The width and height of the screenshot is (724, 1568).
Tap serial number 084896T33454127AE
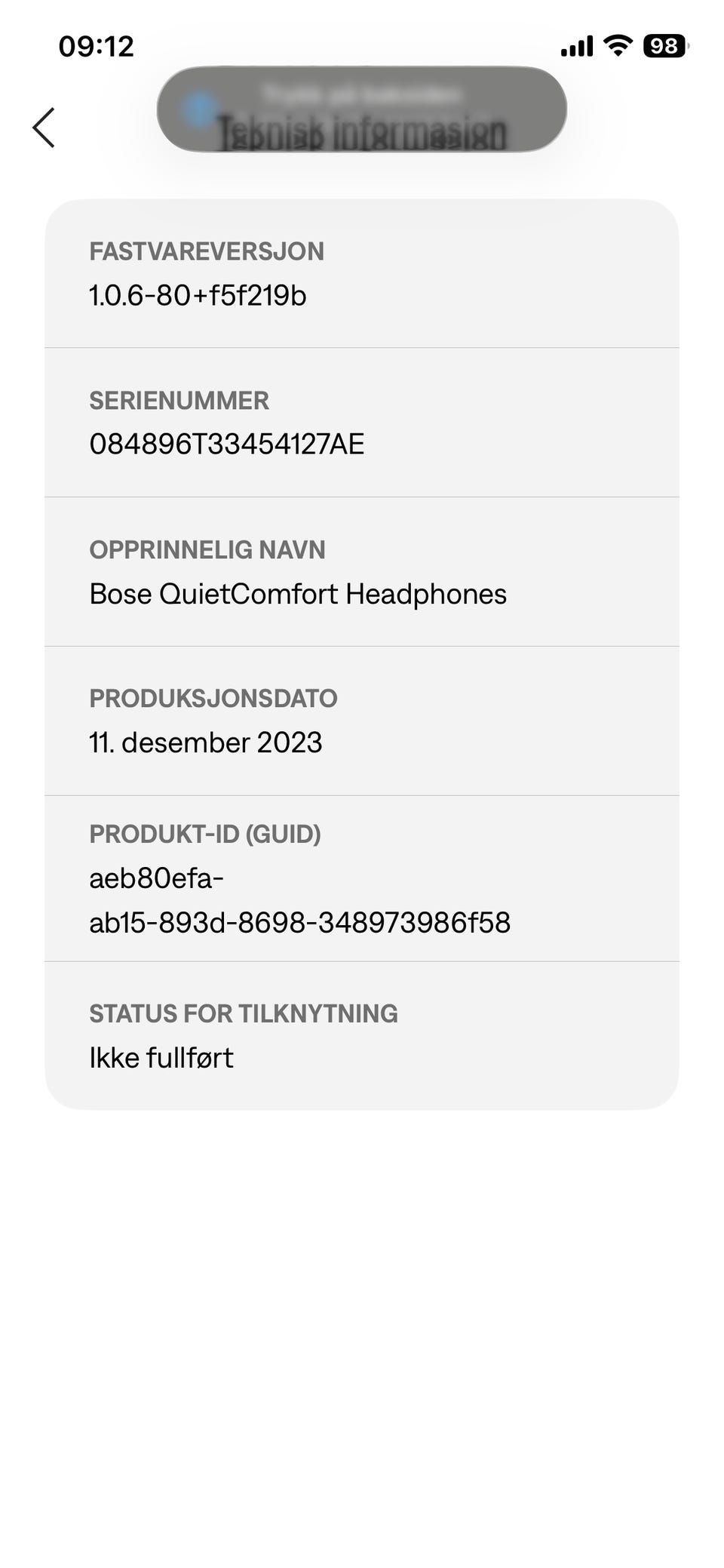[226, 444]
